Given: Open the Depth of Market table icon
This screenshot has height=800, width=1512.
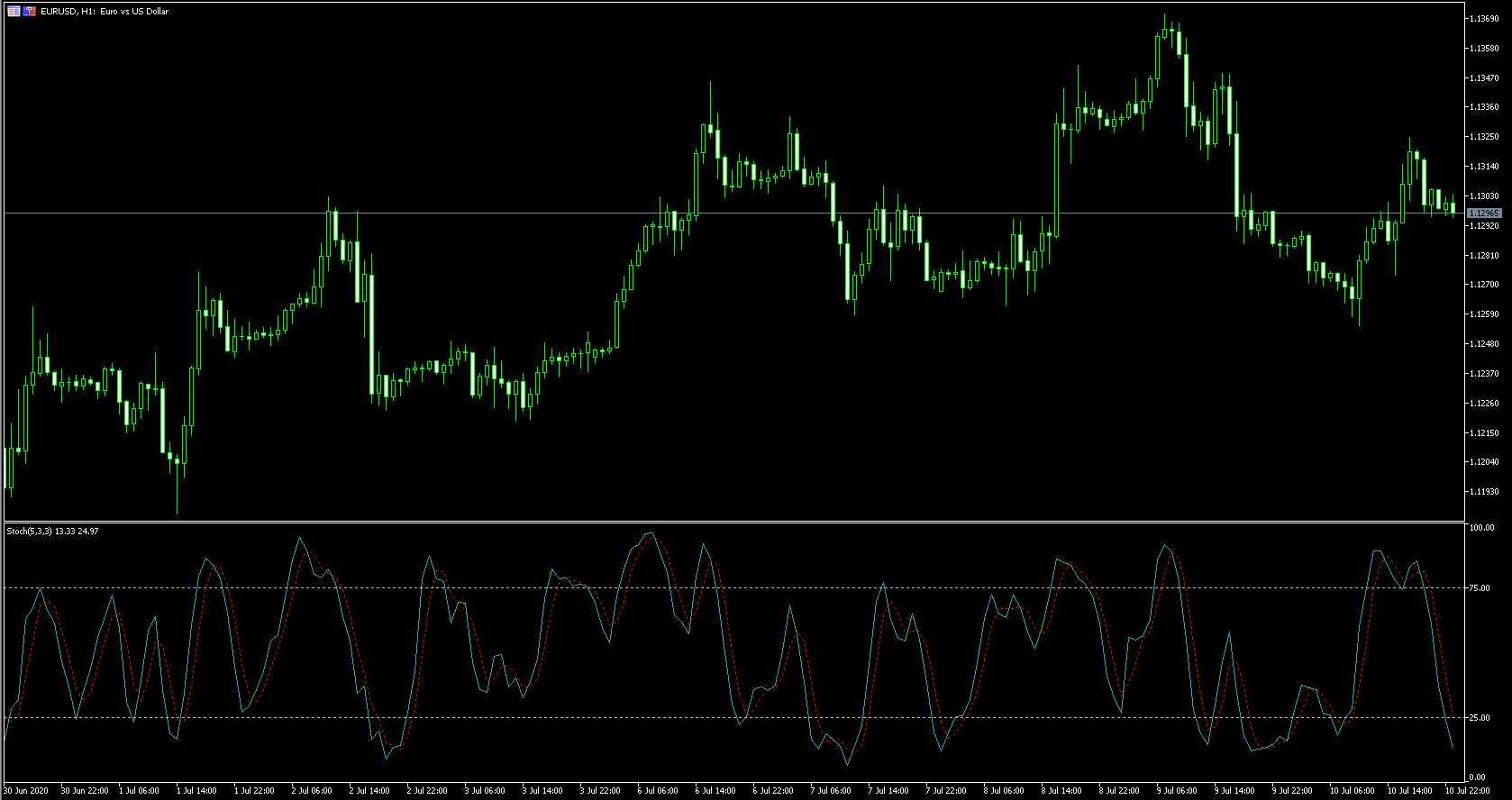Looking at the screenshot, I should coord(14,12).
